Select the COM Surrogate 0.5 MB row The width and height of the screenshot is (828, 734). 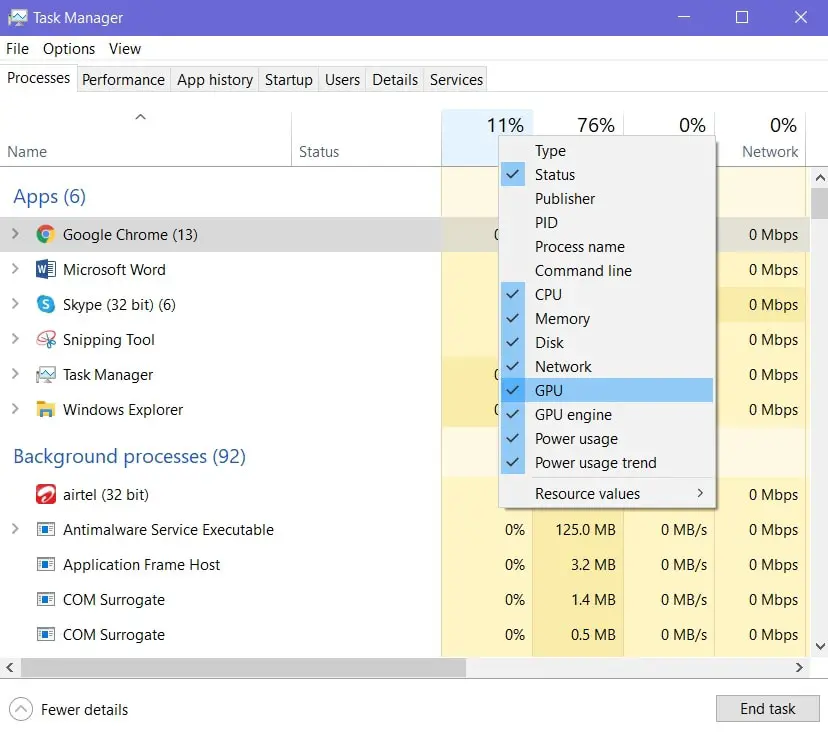click(x=404, y=635)
